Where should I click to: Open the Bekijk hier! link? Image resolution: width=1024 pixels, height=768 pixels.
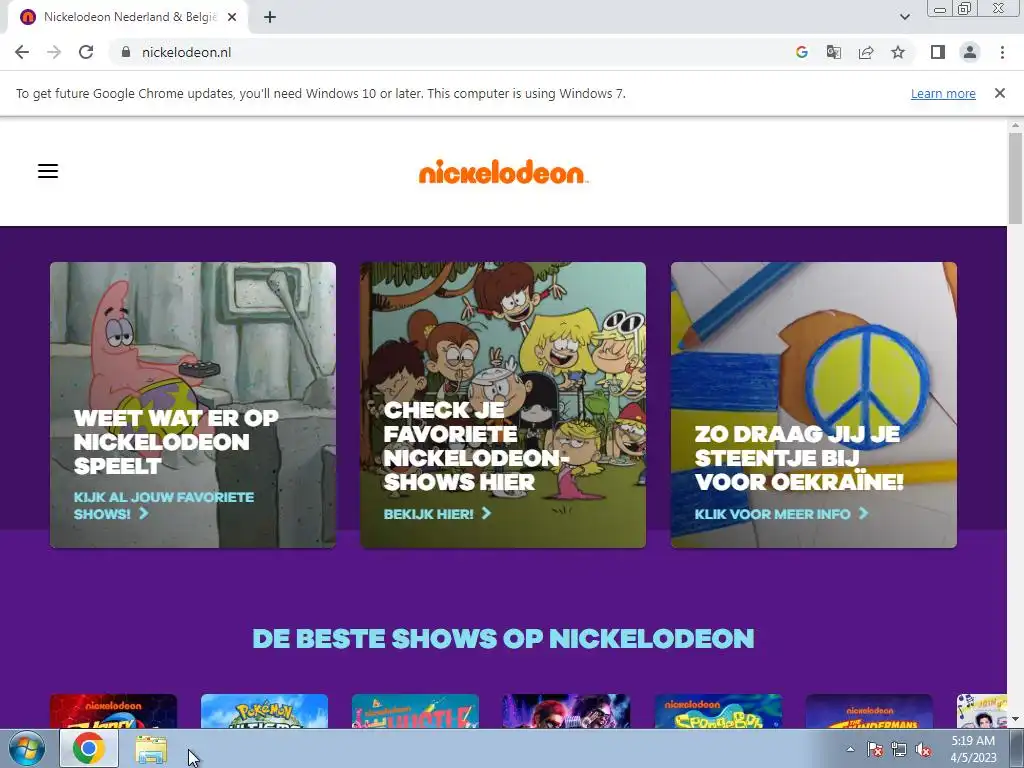(x=437, y=514)
